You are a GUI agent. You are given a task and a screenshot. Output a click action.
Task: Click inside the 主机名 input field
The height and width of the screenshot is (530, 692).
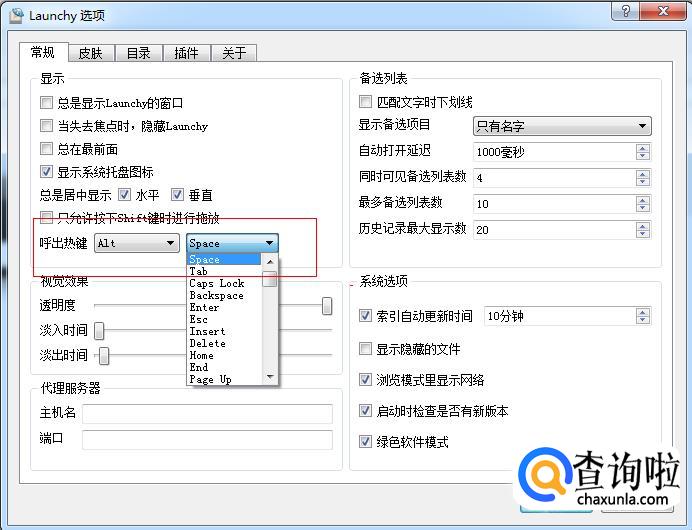tap(207, 412)
